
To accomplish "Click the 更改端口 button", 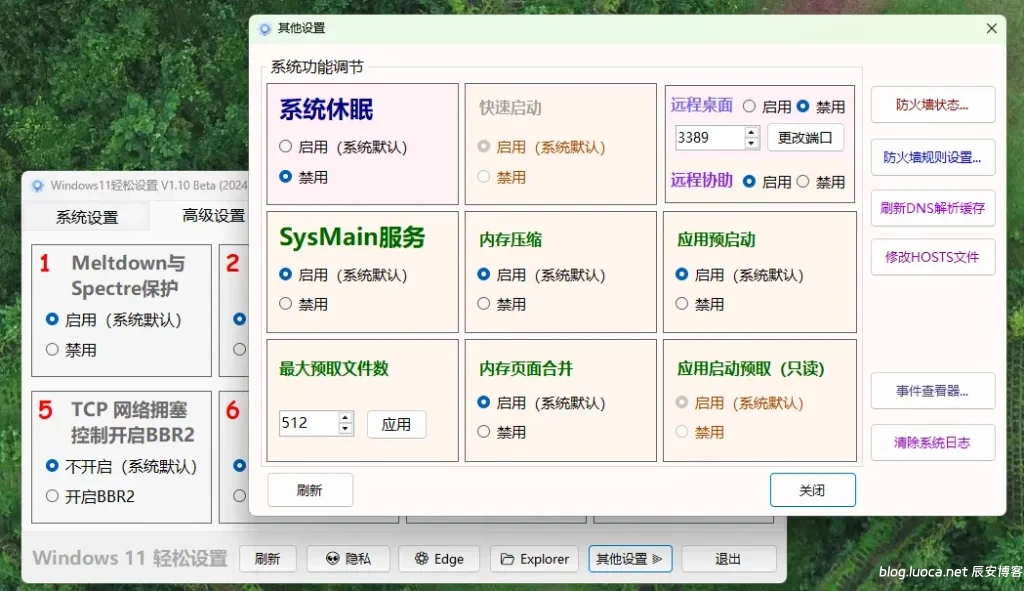I will (805, 138).
